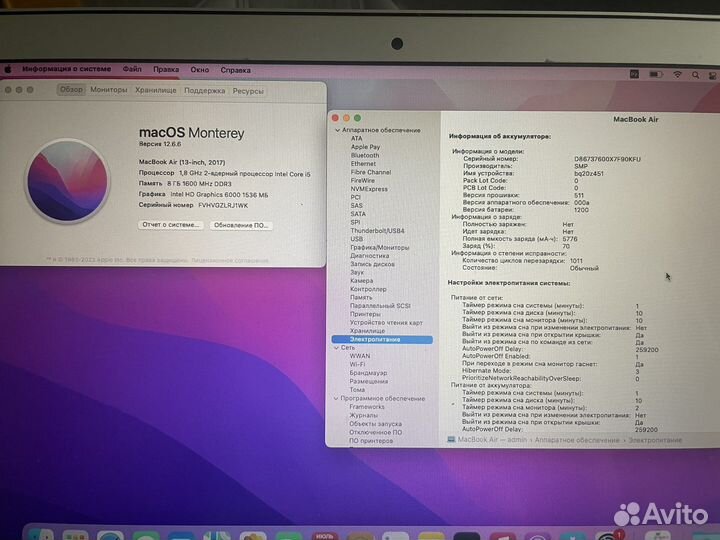Switch to the Обзор tab
Viewport: 720px width, 540px height.
pos(71,90)
